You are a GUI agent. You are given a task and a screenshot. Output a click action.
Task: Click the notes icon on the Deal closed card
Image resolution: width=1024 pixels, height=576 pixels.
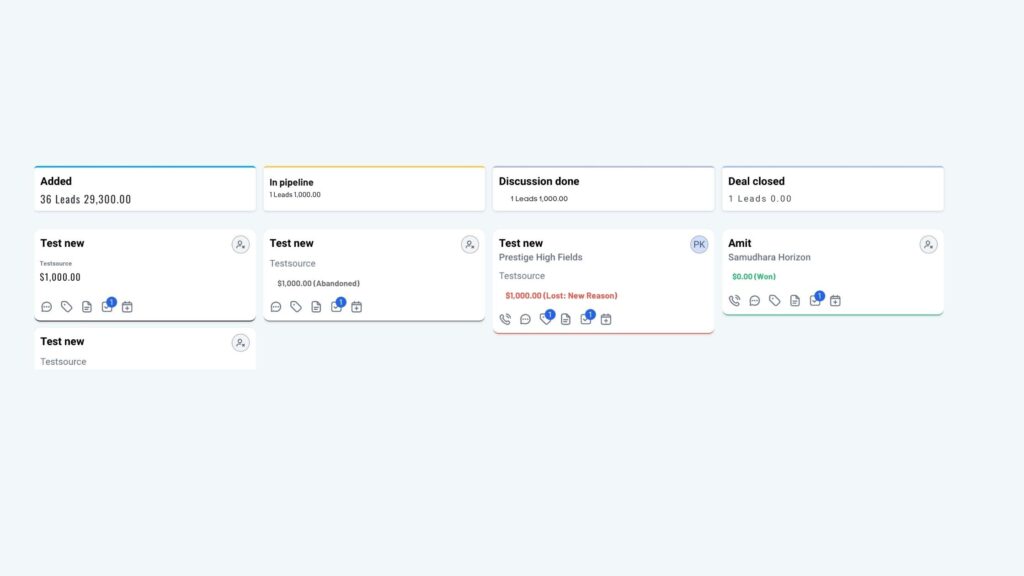[793, 300]
